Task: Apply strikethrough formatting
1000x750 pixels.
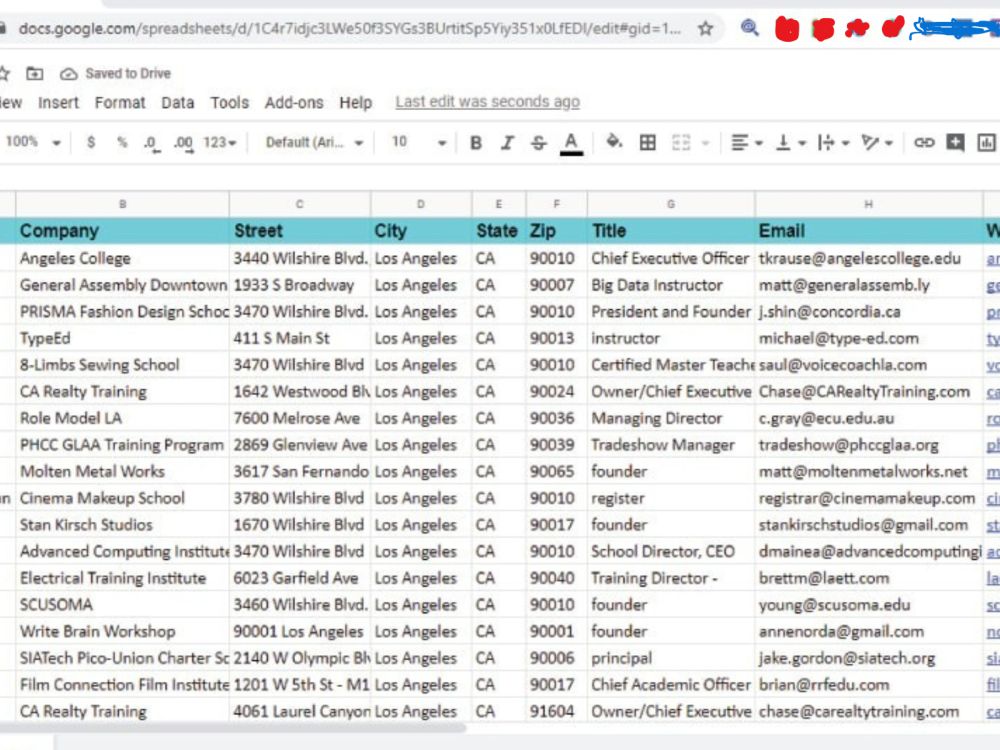Action: (538, 142)
